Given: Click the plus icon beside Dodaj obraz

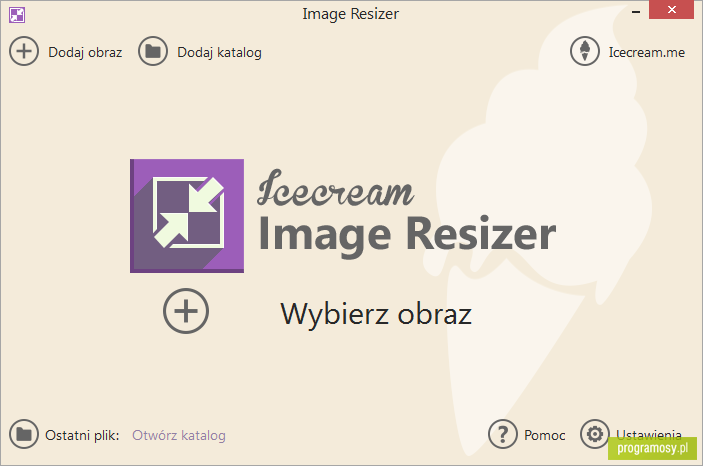Looking at the screenshot, I should [24, 51].
